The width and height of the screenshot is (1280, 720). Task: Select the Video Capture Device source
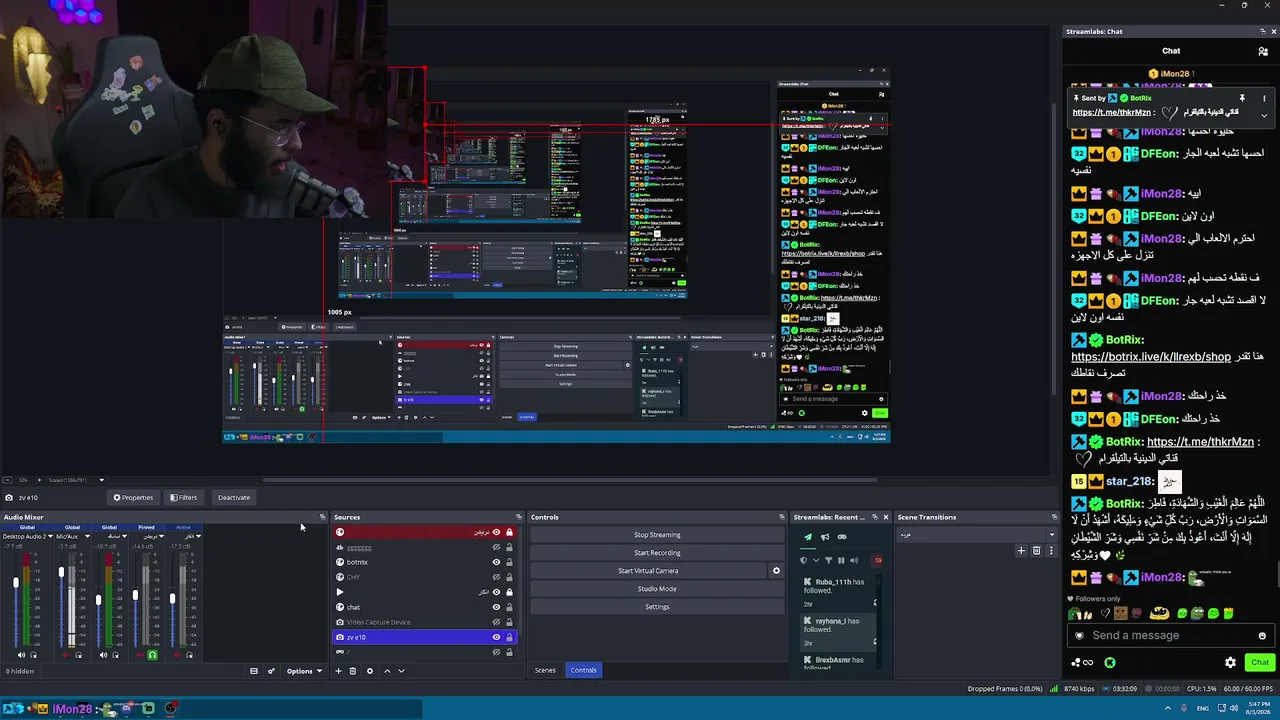coord(424,622)
